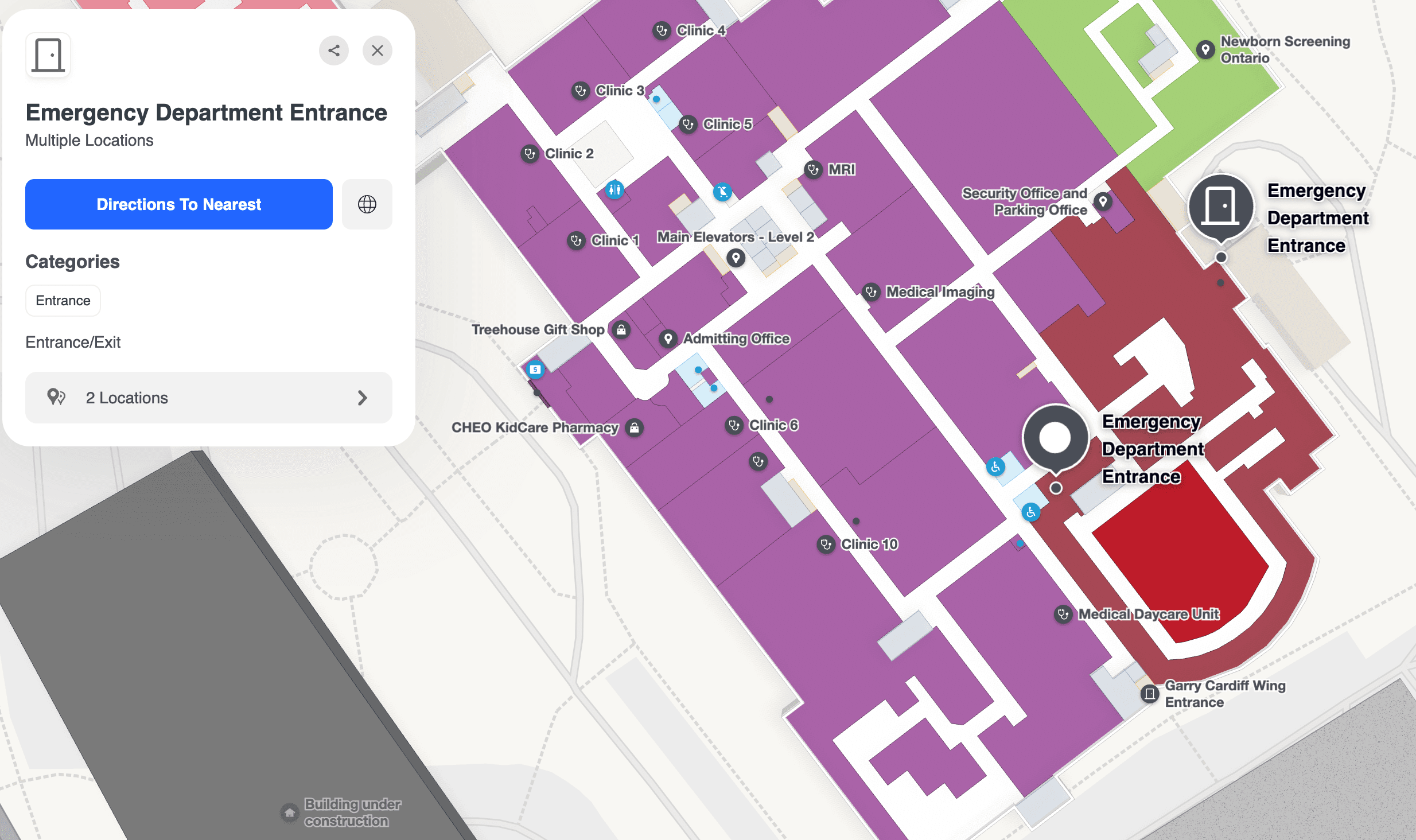Click lower wheelchair accessibility icon

click(x=1031, y=512)
